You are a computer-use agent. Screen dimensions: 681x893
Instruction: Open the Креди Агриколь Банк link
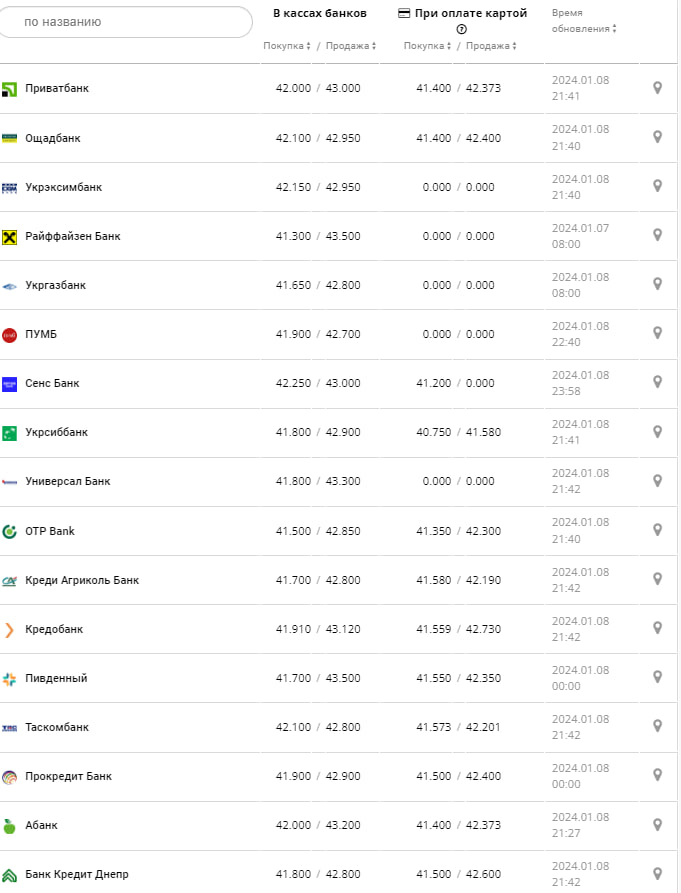click(82, 580)
